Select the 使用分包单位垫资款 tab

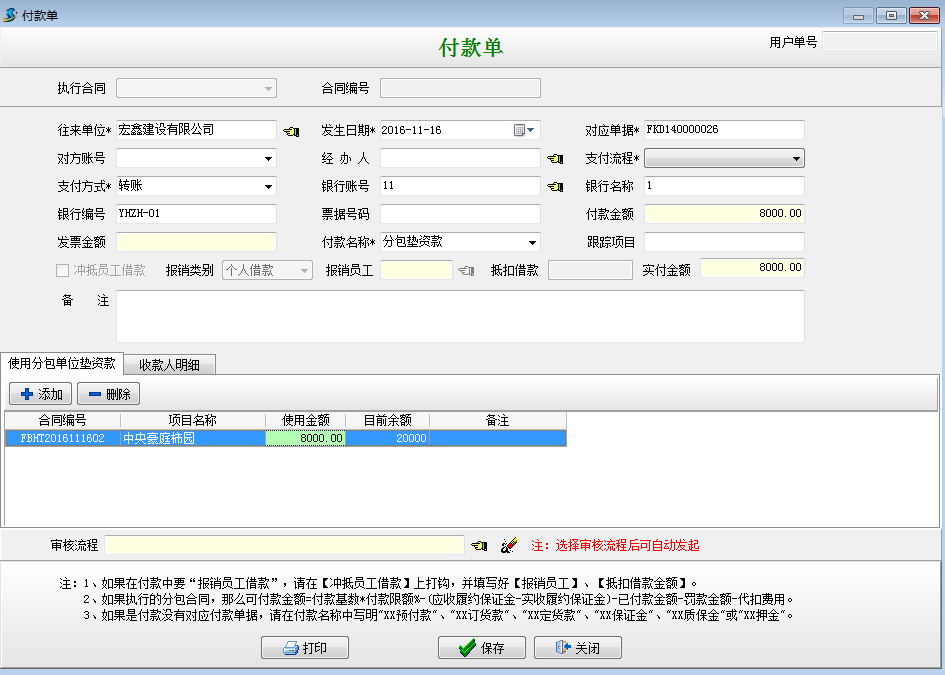[x=62, y=363]
